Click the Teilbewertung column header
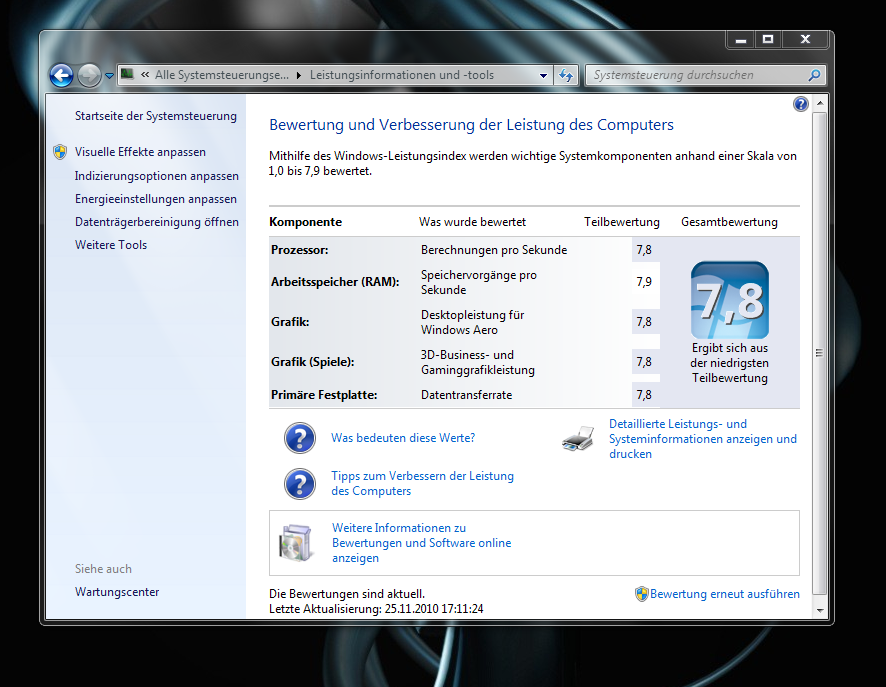886x687 pixels. coord(622,222)
